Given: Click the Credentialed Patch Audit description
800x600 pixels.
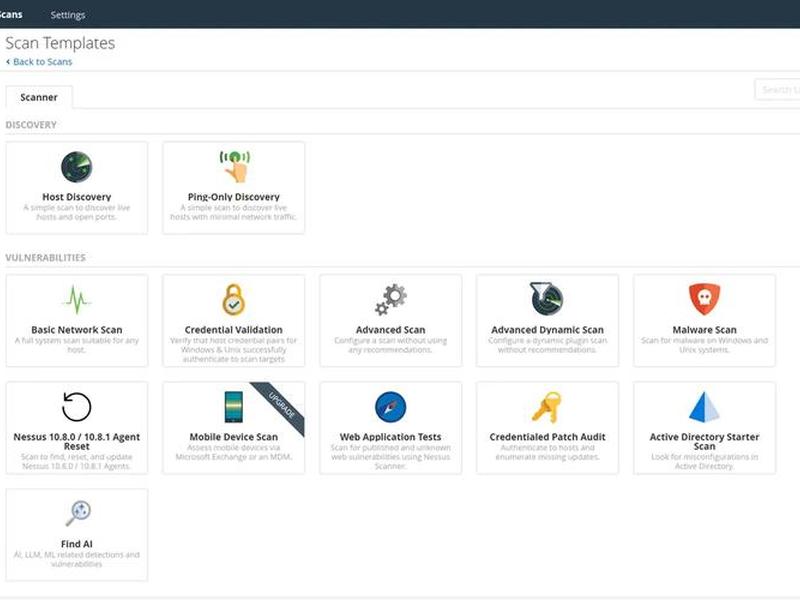Looking at the screenshot, I should tap(547, 452).
